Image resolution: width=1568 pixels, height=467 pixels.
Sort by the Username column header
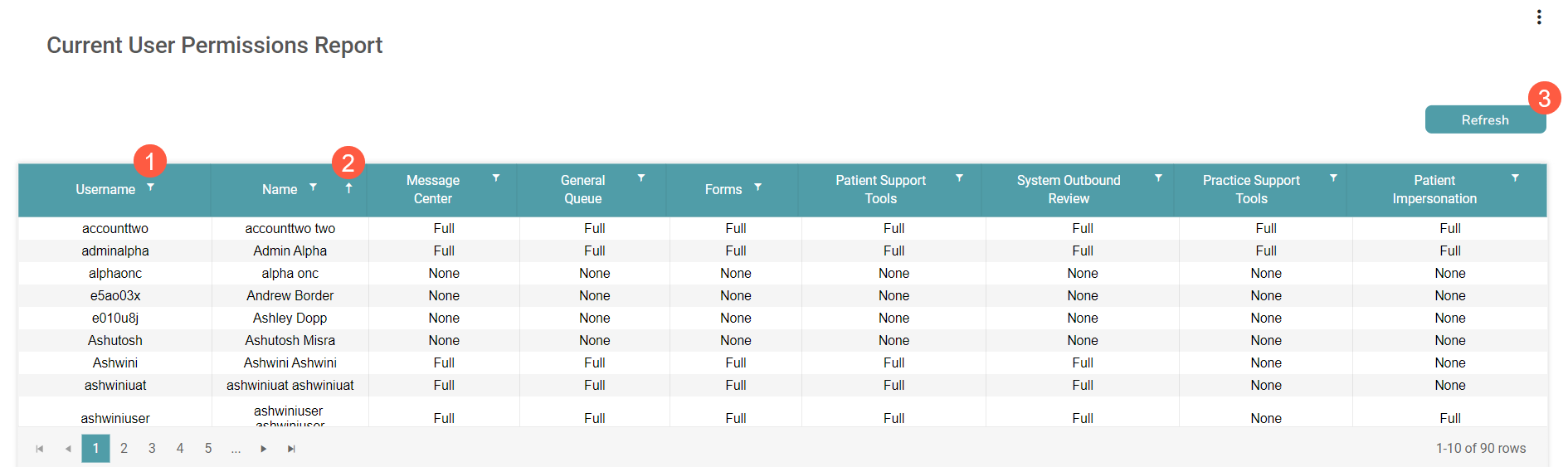[x=105, y=189]
